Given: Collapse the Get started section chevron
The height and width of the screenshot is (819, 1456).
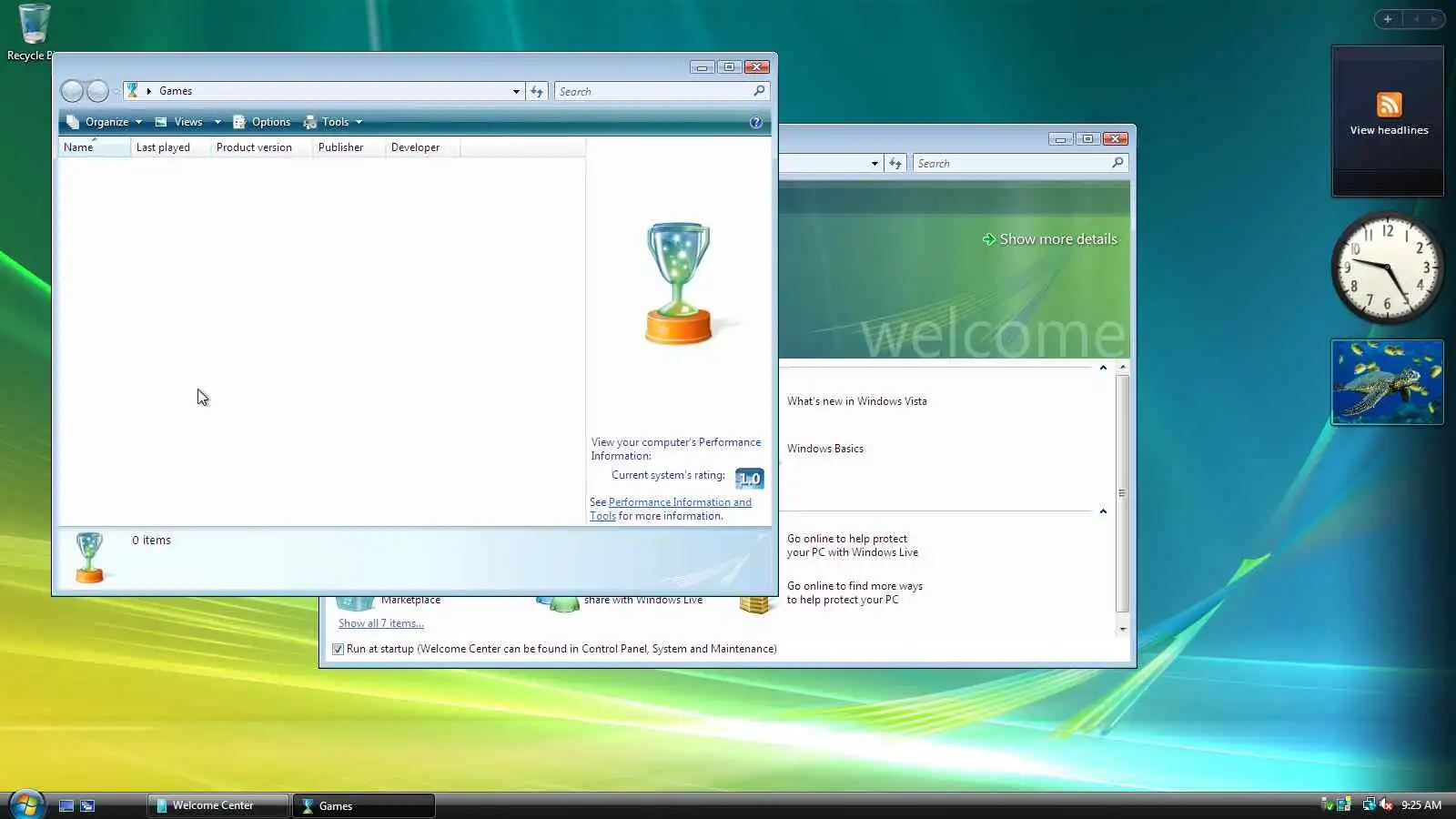Looking at the screenshot, I should [x=1103, y=368].
